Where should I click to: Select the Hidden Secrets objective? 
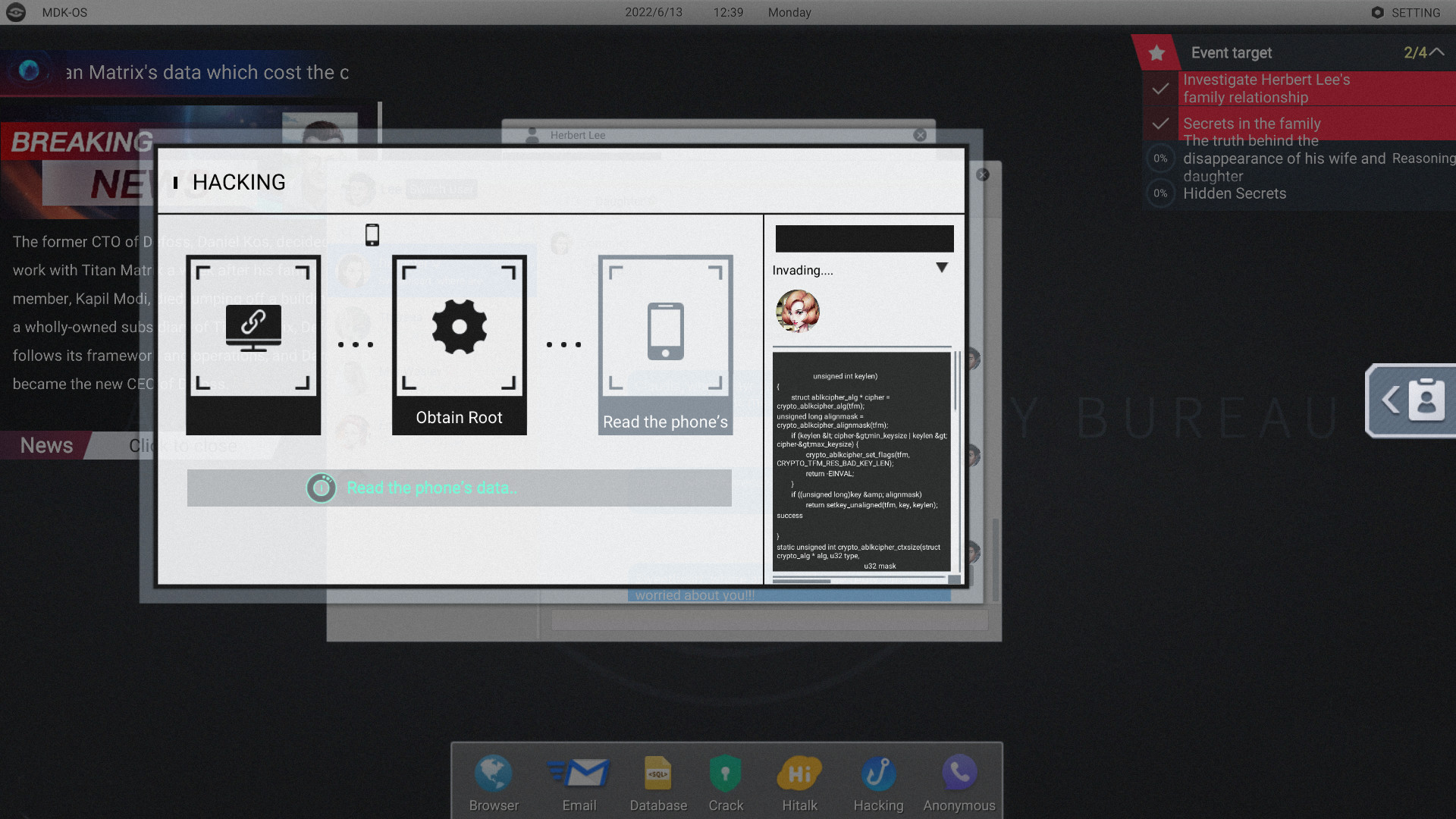point(1234,193)
